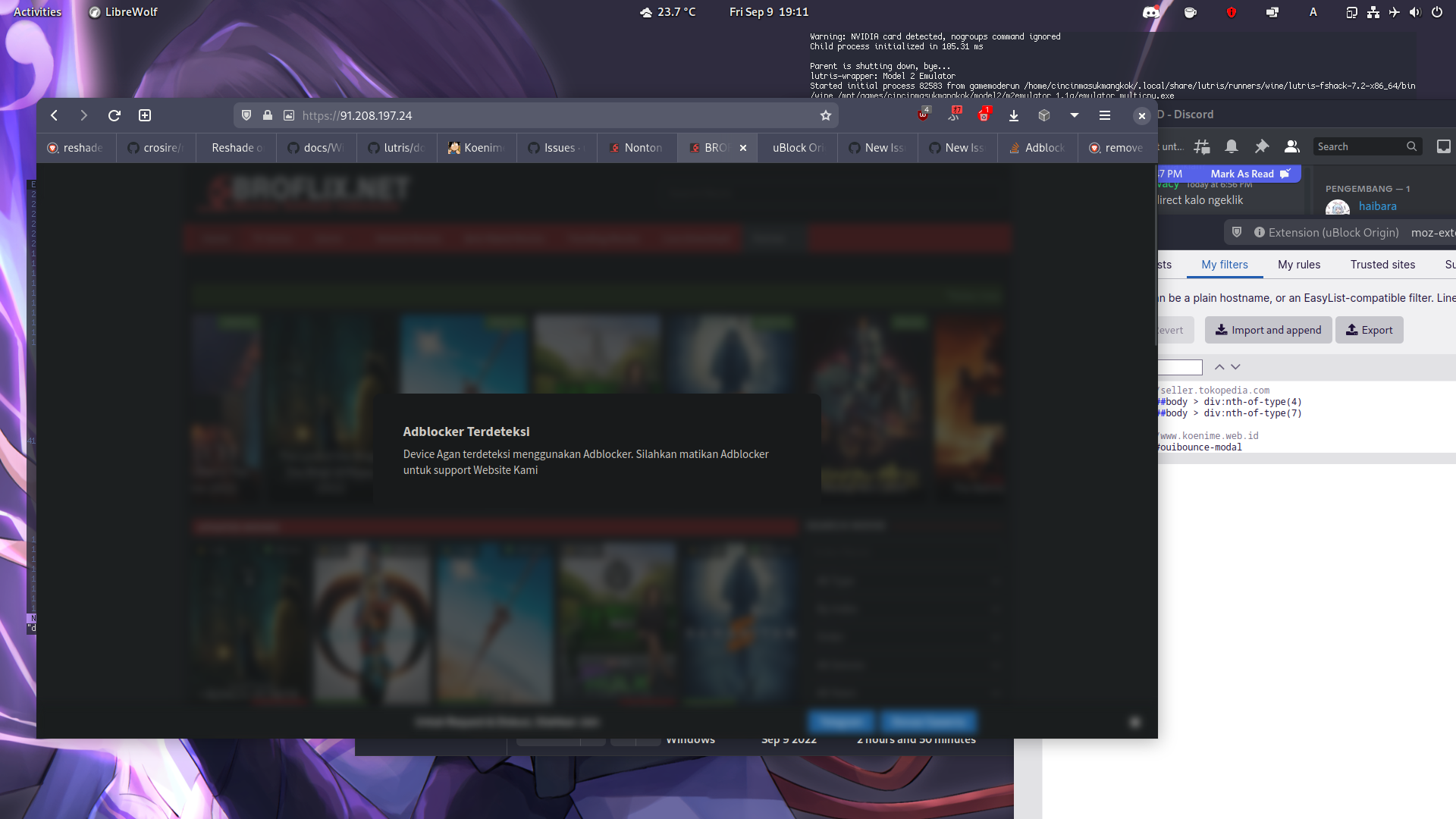1456x819 pixels.
Task: Click the padlock site security icon
Action: [x=268, y=115]
